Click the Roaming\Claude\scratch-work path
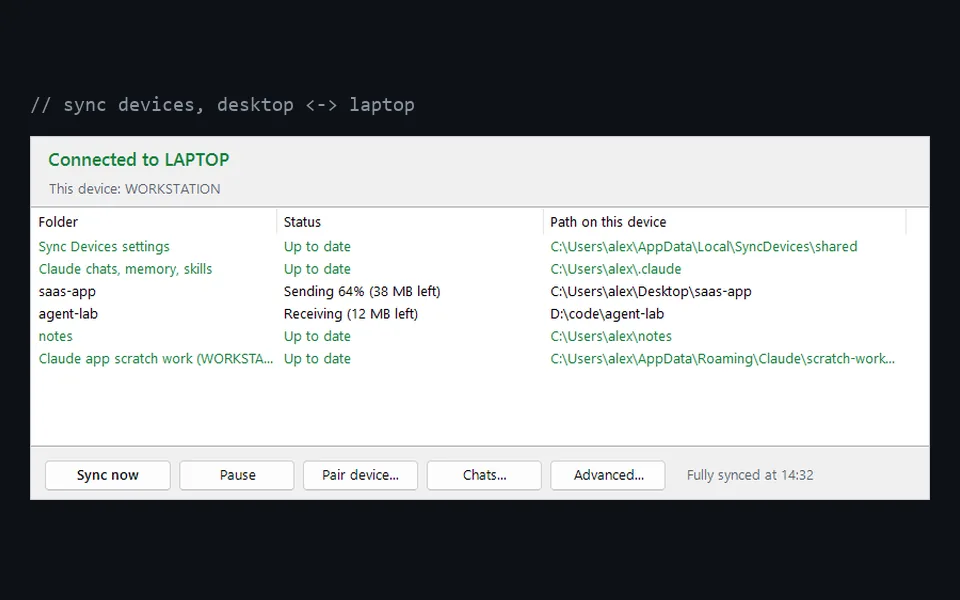The width and height of the screenshot is (960, 600). 722,359
